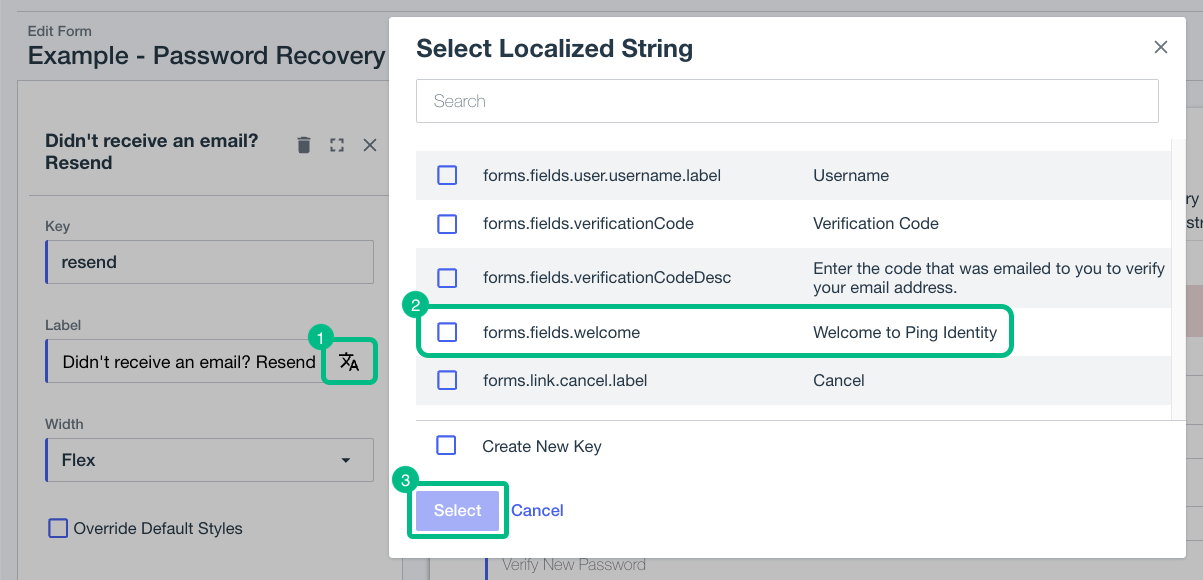Enable Override Default Styles
Image resolution: width=1203 pixels, height=580 pixels.
58,528
